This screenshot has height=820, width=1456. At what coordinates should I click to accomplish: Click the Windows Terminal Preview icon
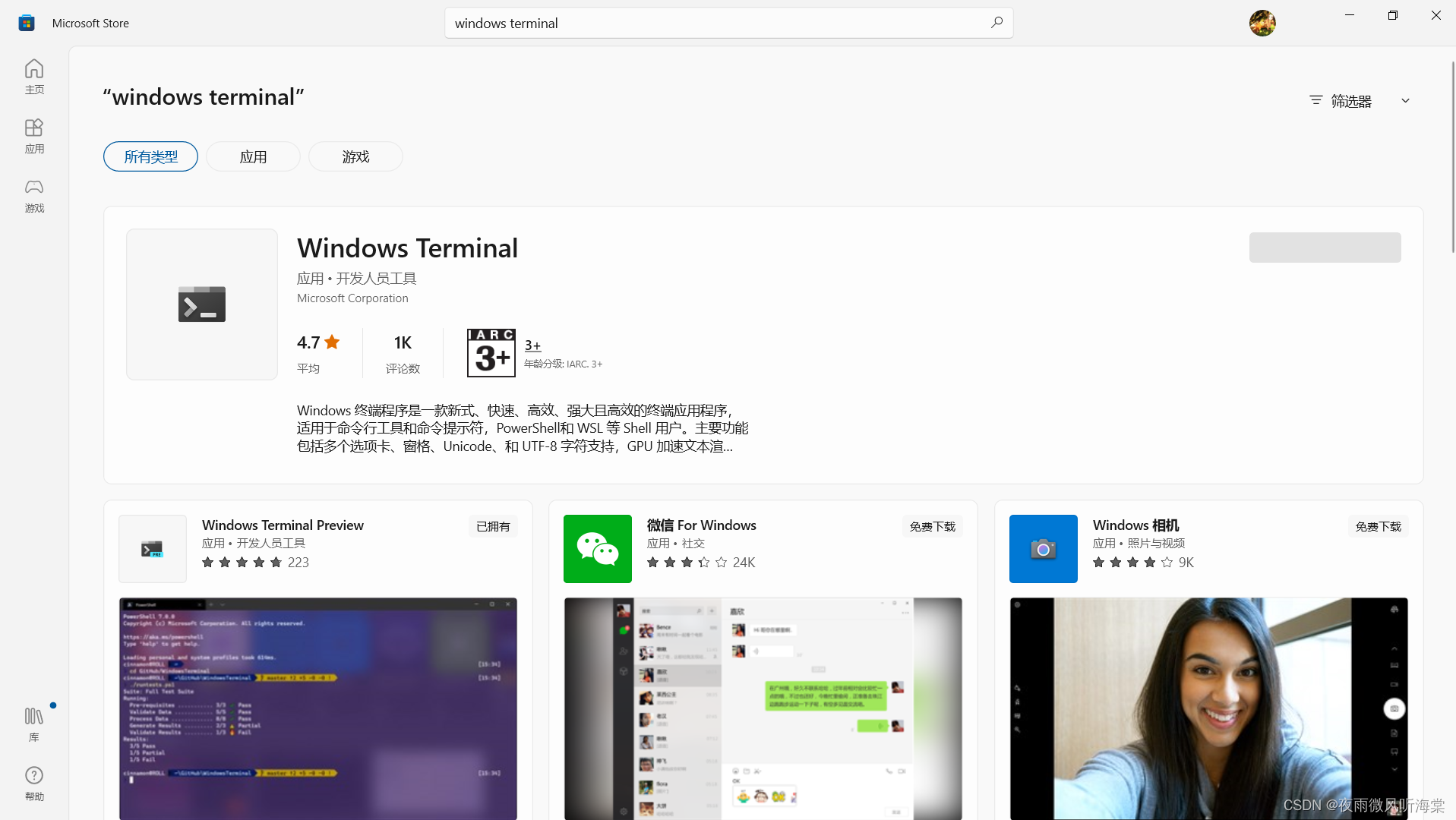coord(153,549)
